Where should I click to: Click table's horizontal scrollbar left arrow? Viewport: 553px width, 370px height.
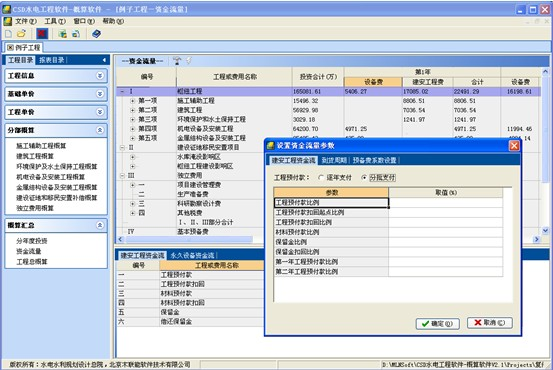120,239
